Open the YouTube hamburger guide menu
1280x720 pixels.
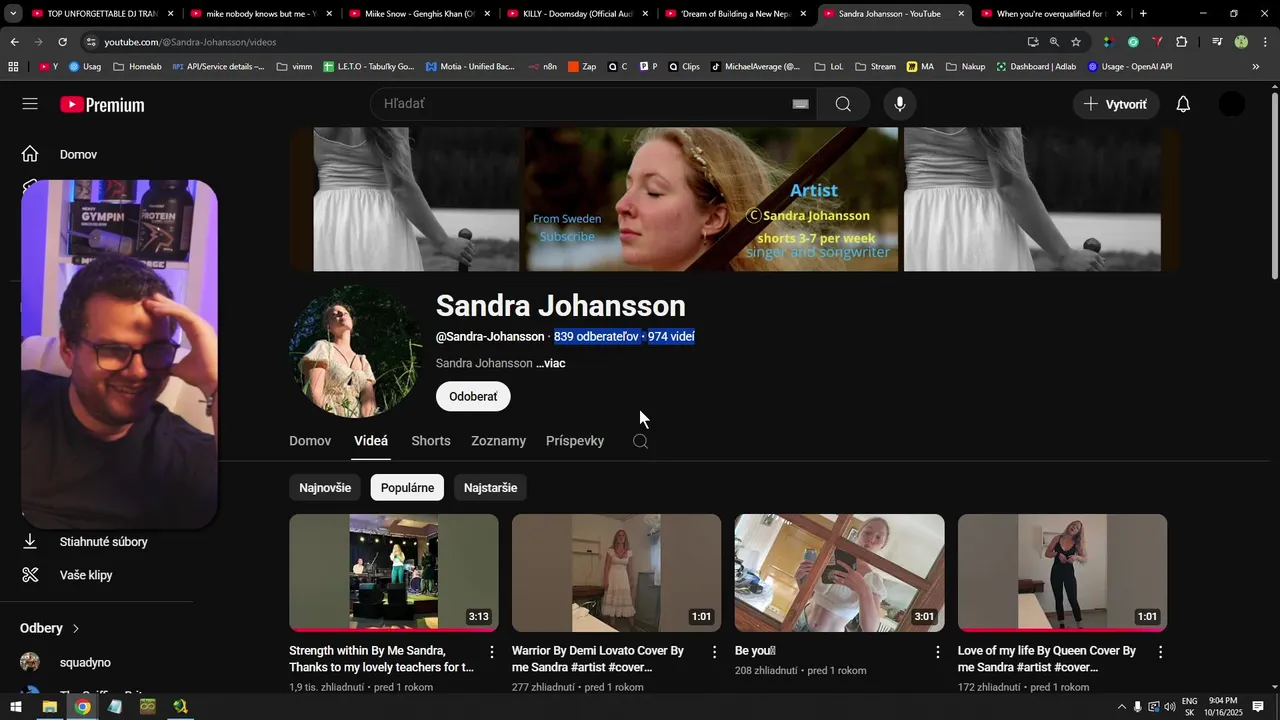[x=30, y=104]
